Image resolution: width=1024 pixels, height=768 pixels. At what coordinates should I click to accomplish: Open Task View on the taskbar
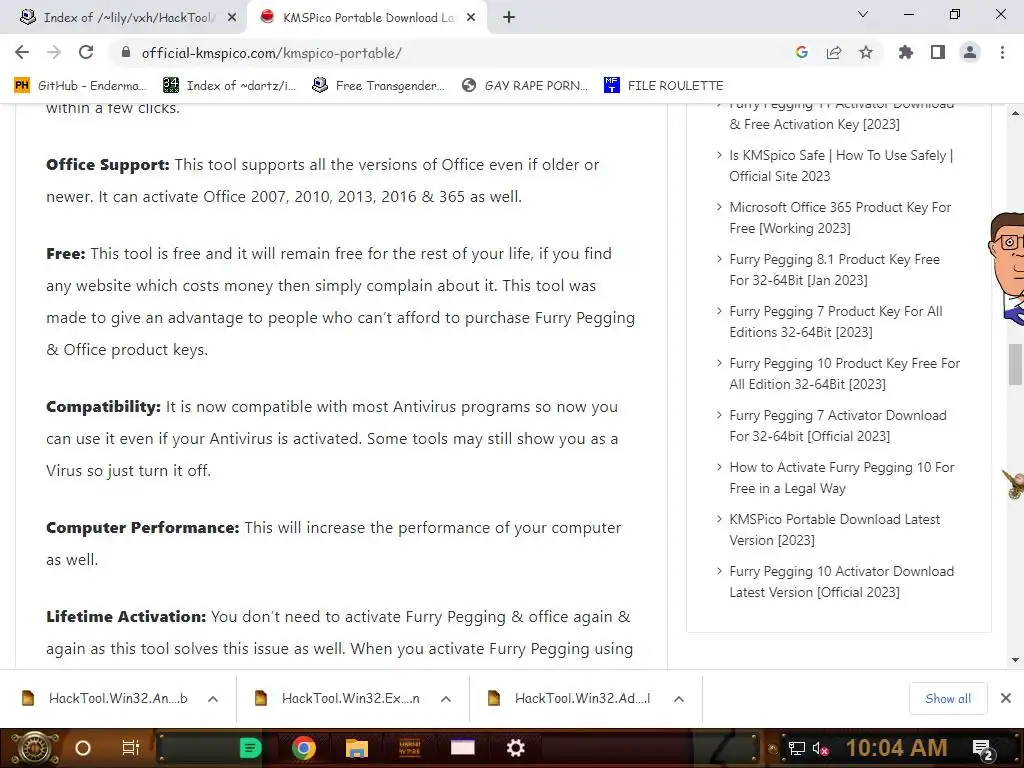coord(131,748)
